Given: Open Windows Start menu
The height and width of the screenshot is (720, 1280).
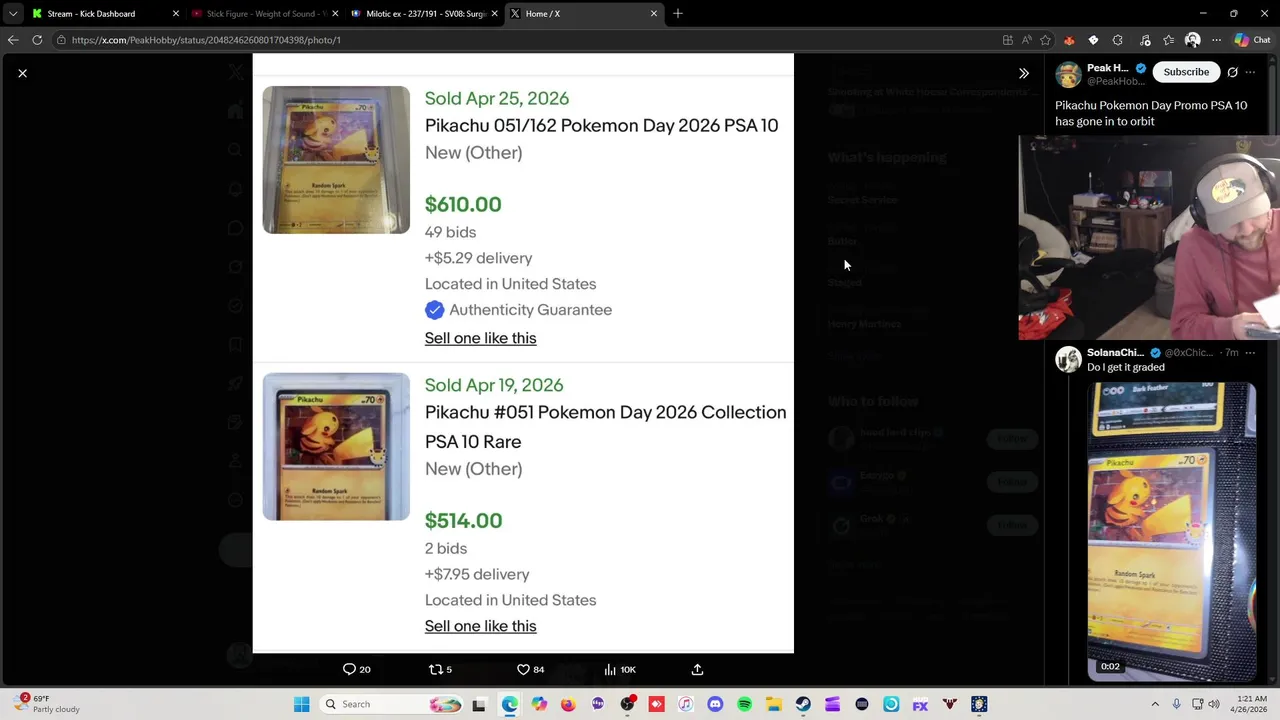Looking at the screenshot, I should (301, 704).
